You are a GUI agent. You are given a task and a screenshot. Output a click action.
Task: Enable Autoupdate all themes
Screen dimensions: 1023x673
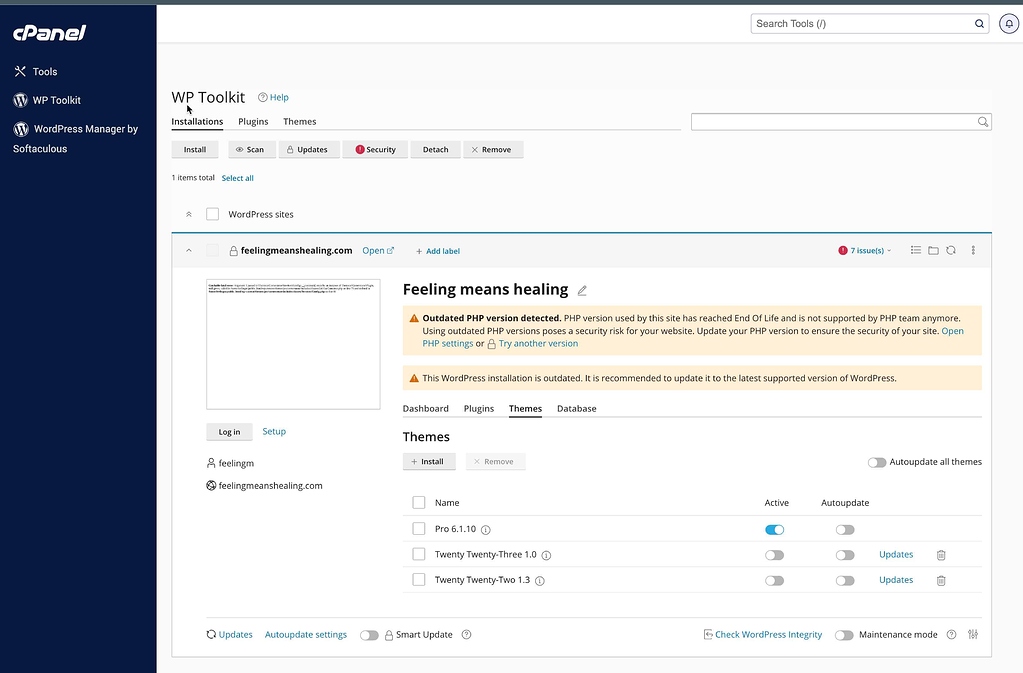[x=877, y=461]
